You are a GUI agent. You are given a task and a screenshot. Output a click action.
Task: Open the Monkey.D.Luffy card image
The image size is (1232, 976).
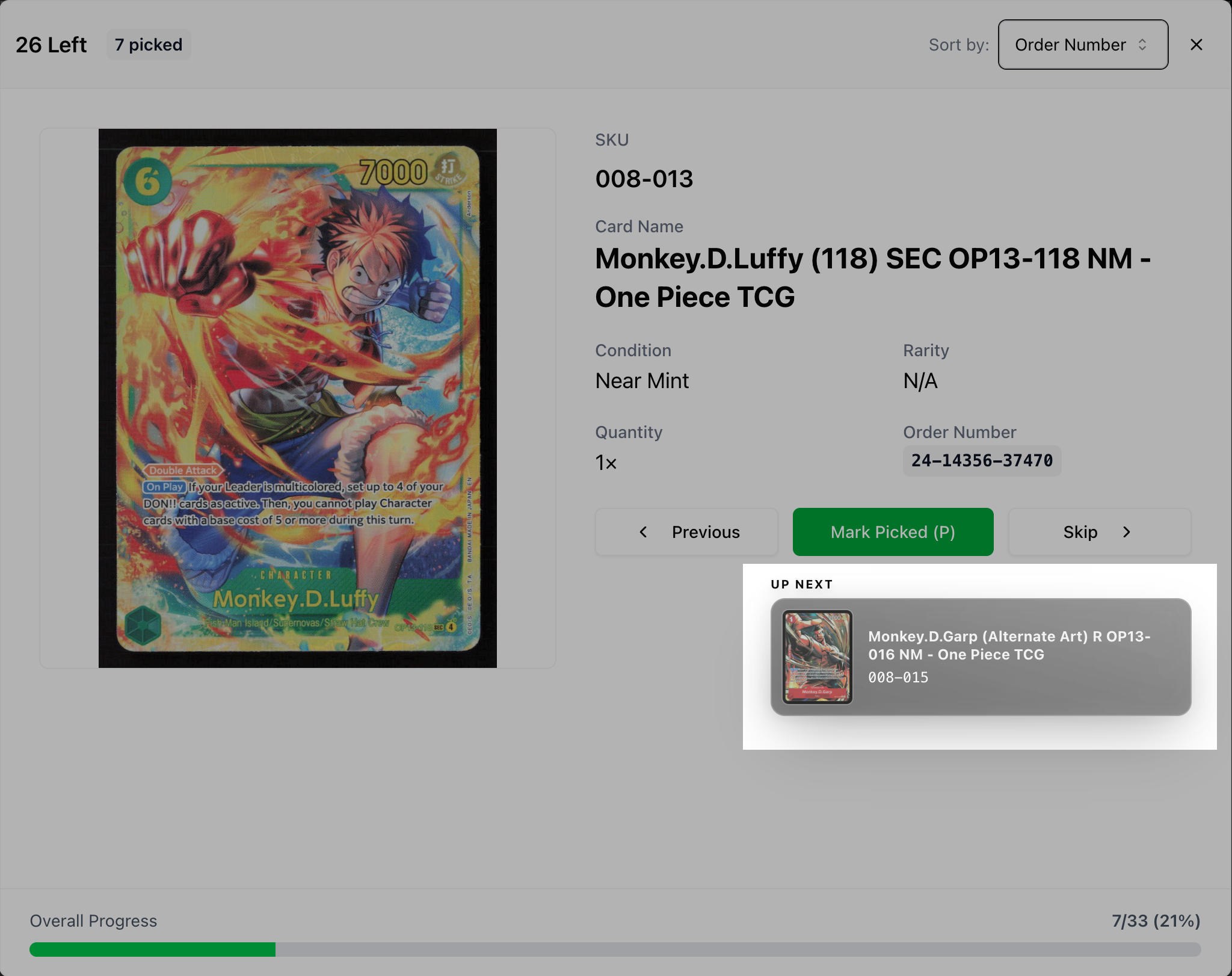pos(298,398)
